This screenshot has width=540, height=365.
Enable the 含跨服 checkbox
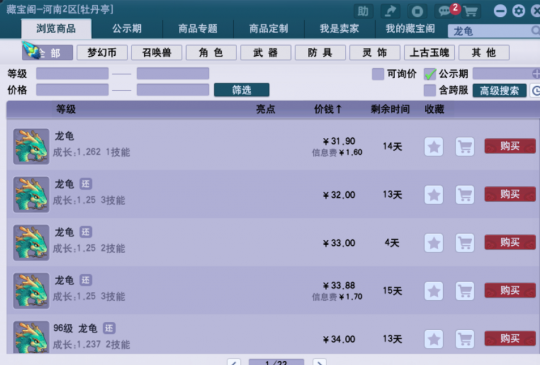tap(430, 90)
